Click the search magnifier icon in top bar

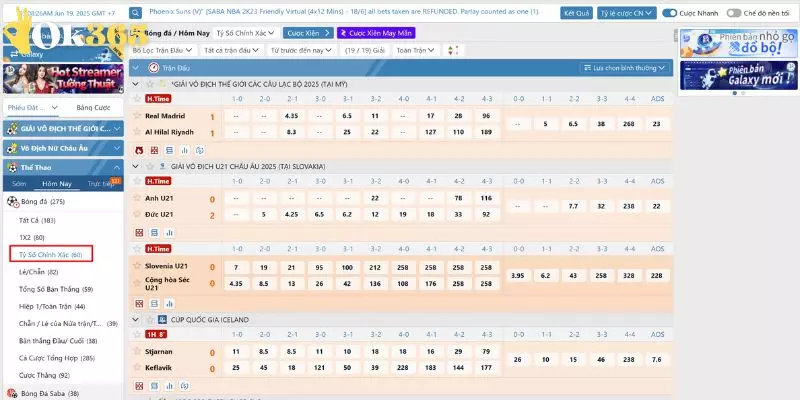coord(135,13)
